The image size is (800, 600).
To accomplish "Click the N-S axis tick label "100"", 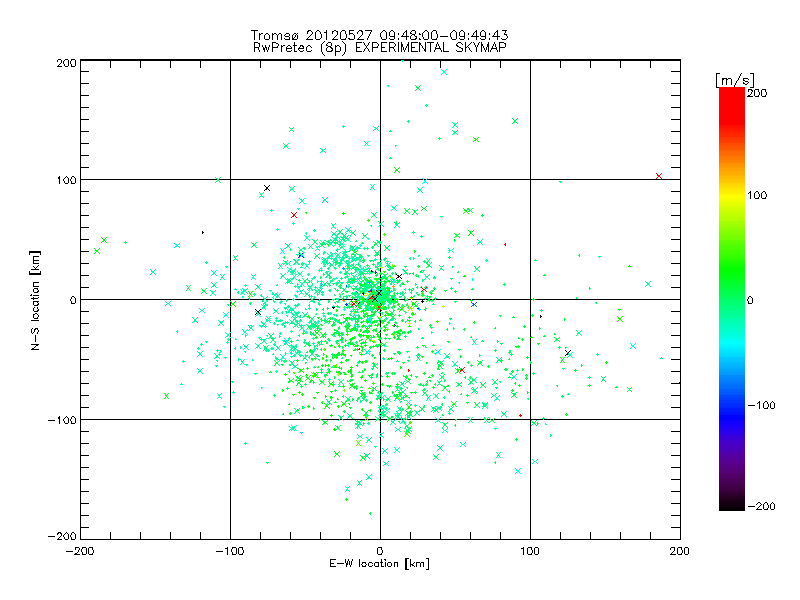I will (66, 180).
